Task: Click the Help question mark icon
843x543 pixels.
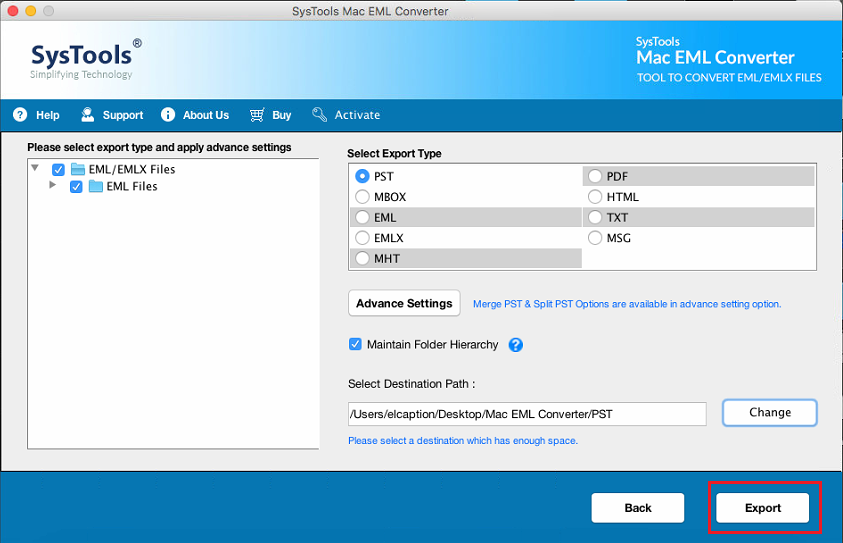Action: point(20,115)
